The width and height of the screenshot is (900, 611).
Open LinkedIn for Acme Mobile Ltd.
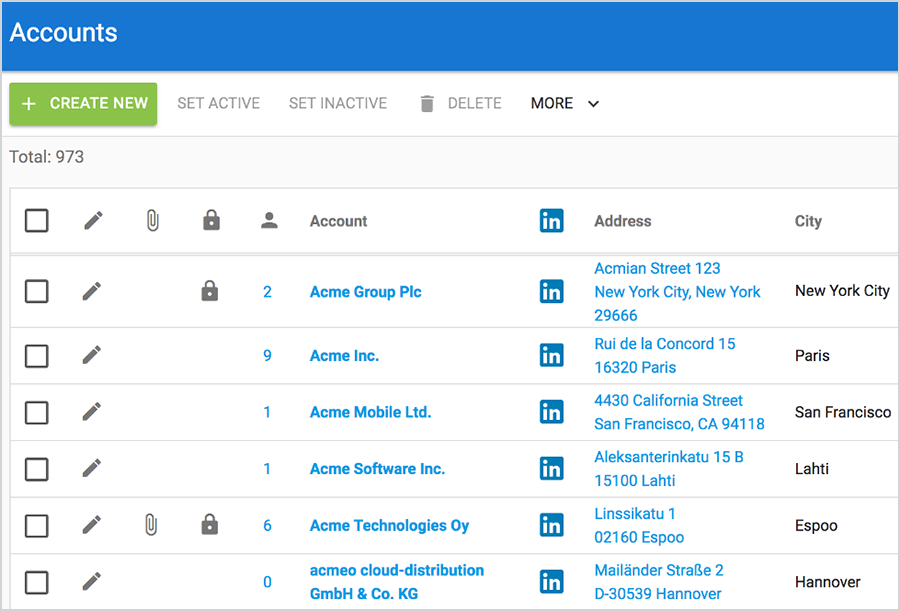[x=552, y=412]
